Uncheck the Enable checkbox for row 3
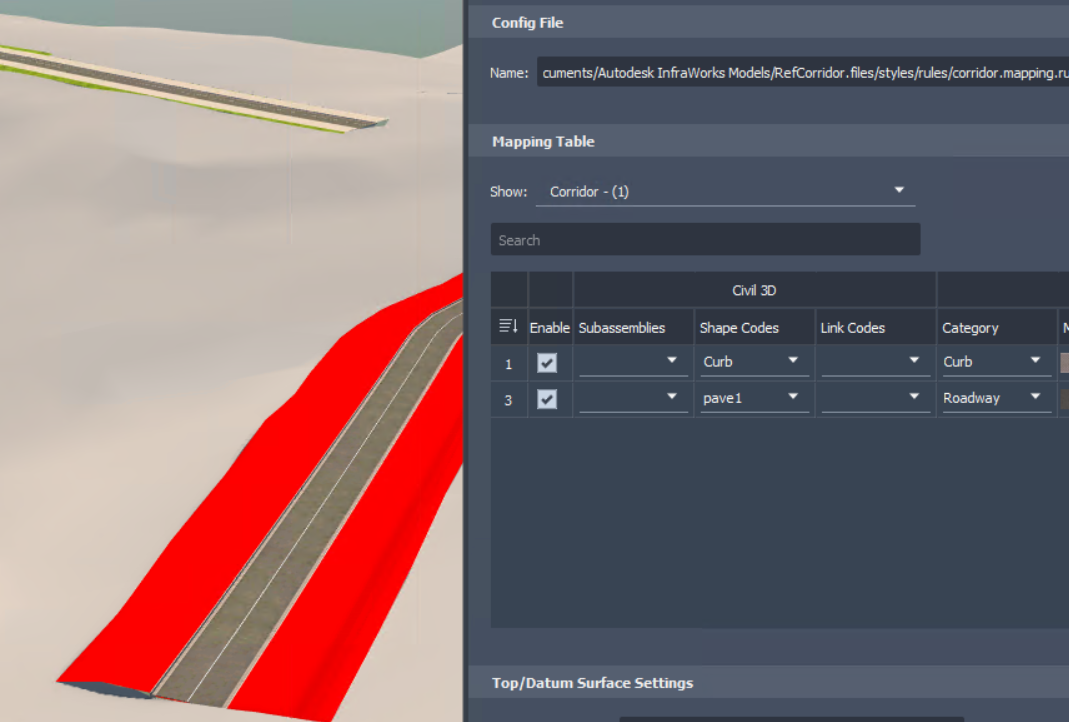 pos(547,399)
